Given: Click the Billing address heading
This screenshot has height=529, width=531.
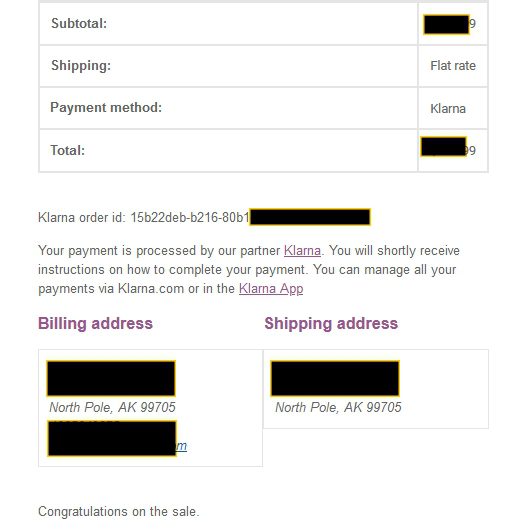Looking at the screenshot, I should (x=95, y=323).
